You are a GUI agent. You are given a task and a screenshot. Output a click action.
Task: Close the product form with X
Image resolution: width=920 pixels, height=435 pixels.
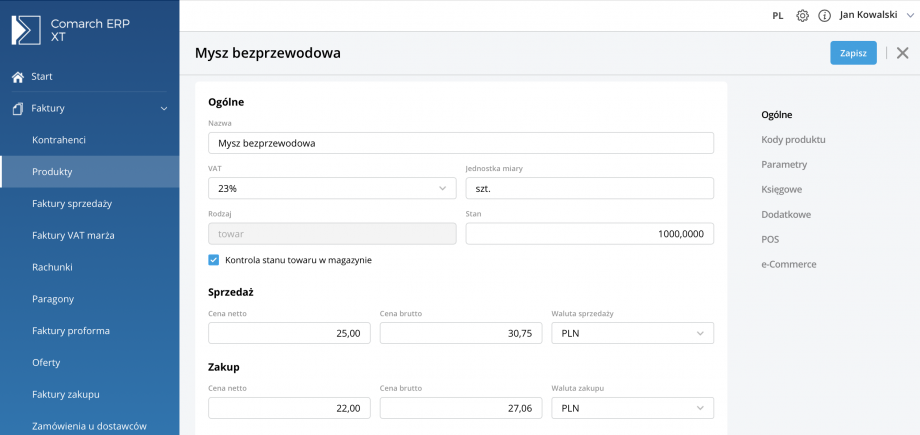(902, 53)
